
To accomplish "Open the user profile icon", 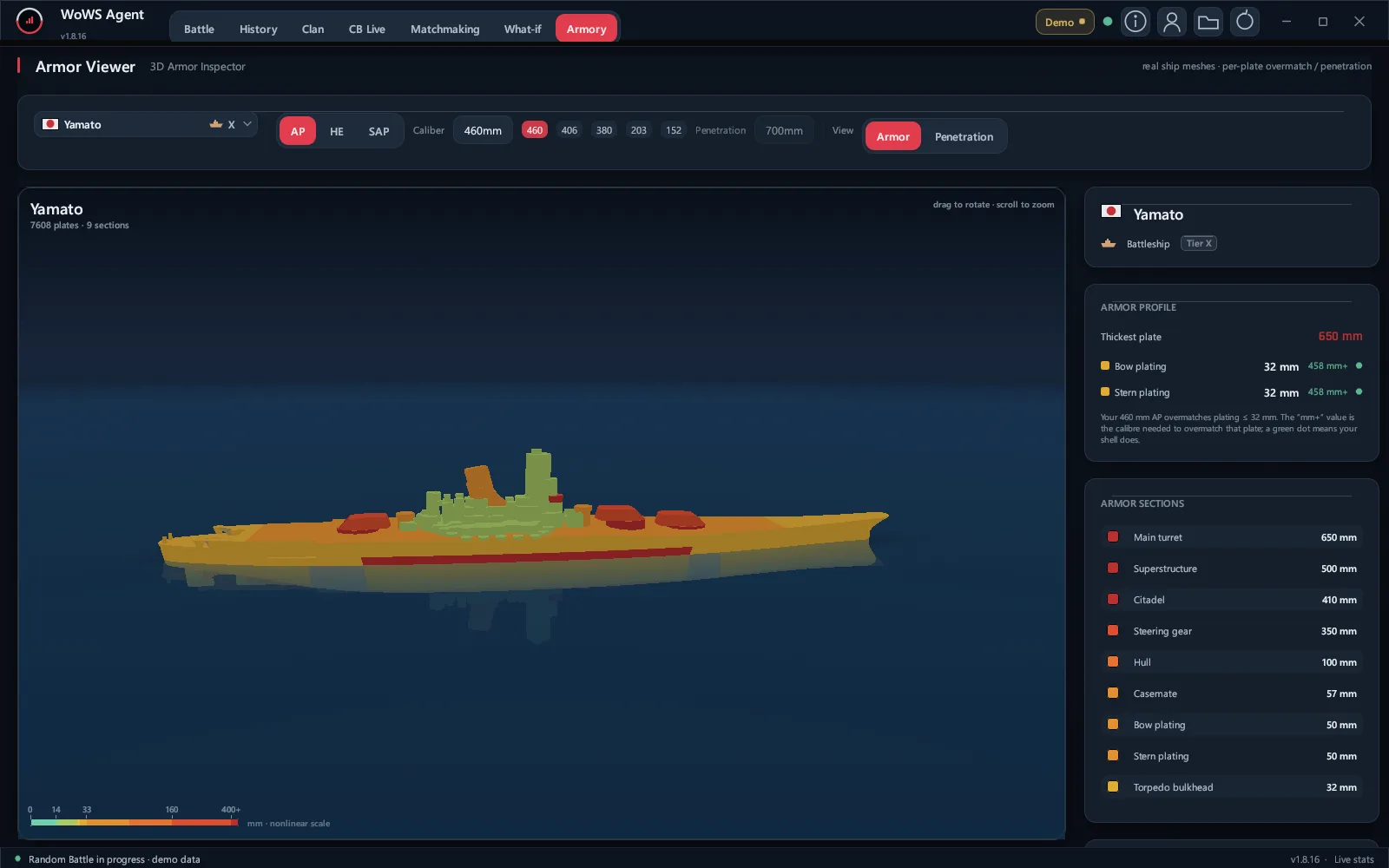I will [x=1171, y=22].
